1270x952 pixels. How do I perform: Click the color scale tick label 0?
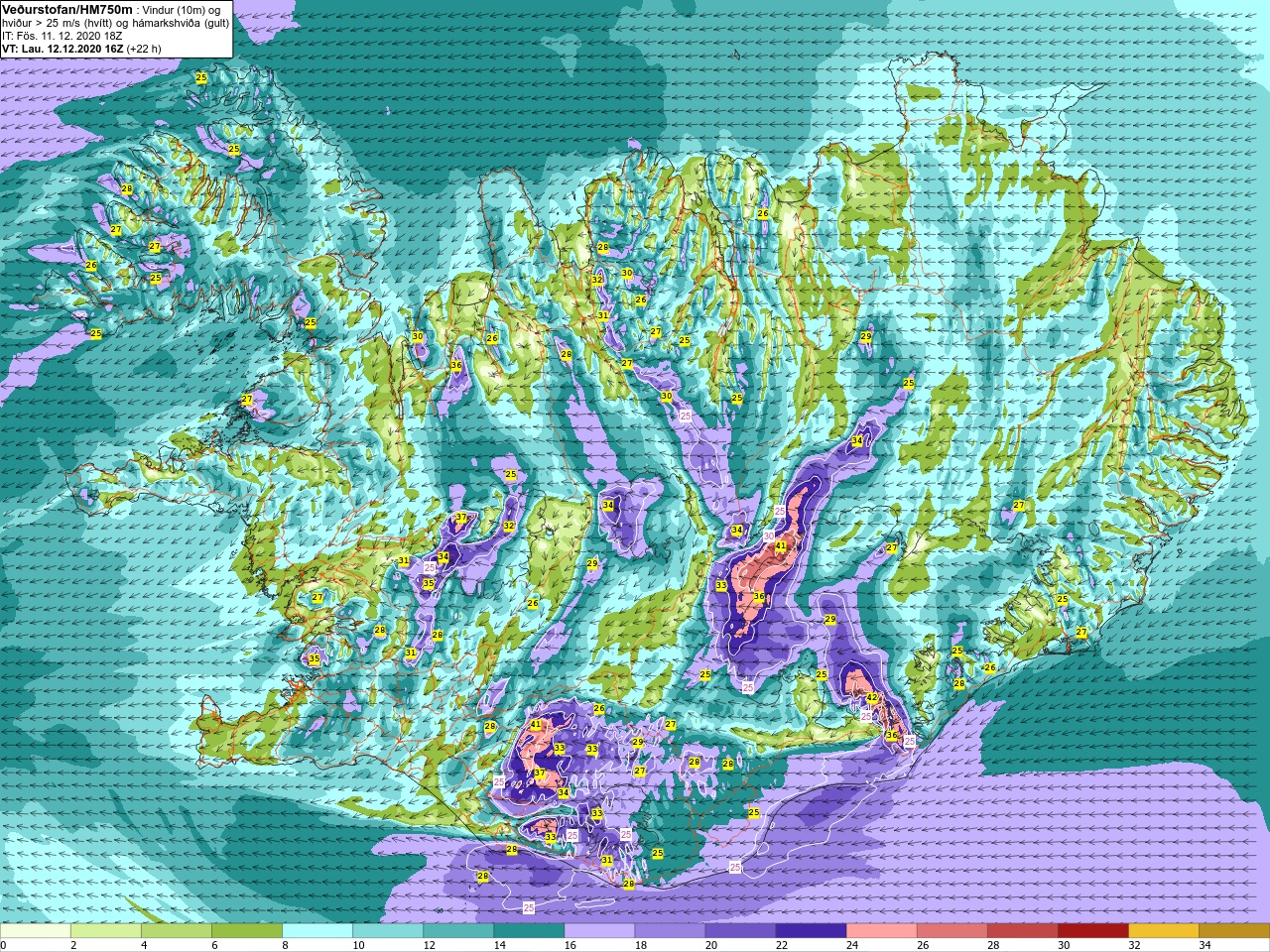click(4, 945)
